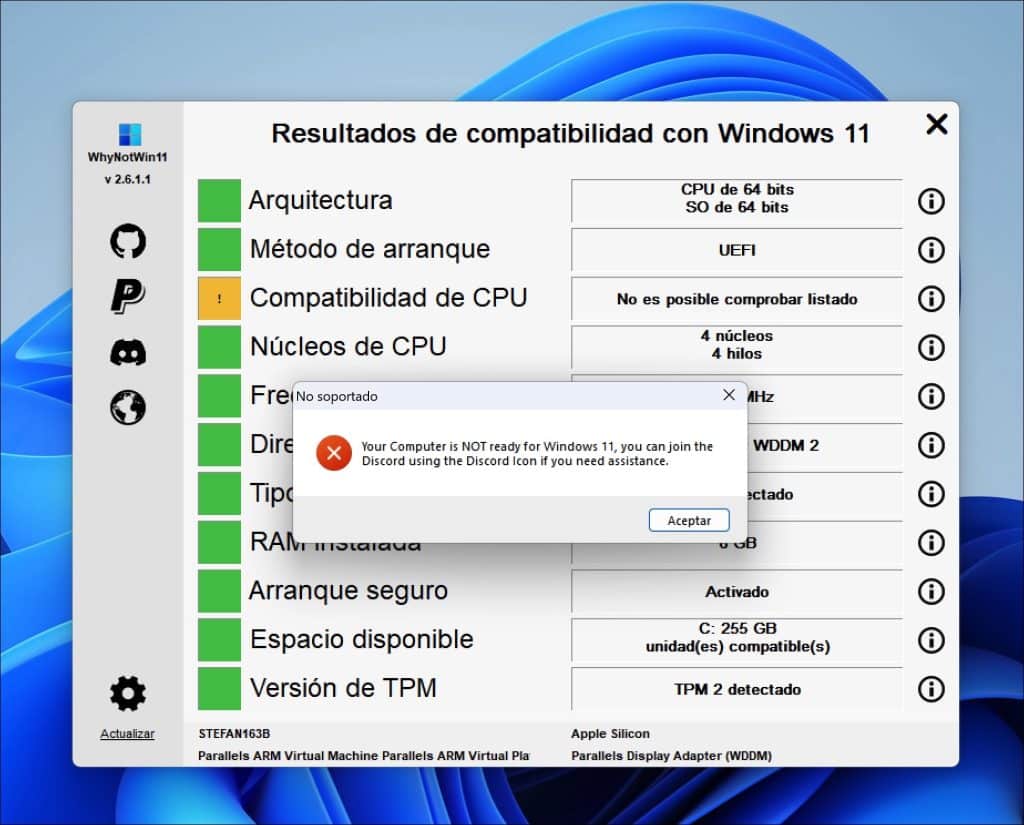
Task: Join Discord via the Discord icon
Action: coord(128,353)
